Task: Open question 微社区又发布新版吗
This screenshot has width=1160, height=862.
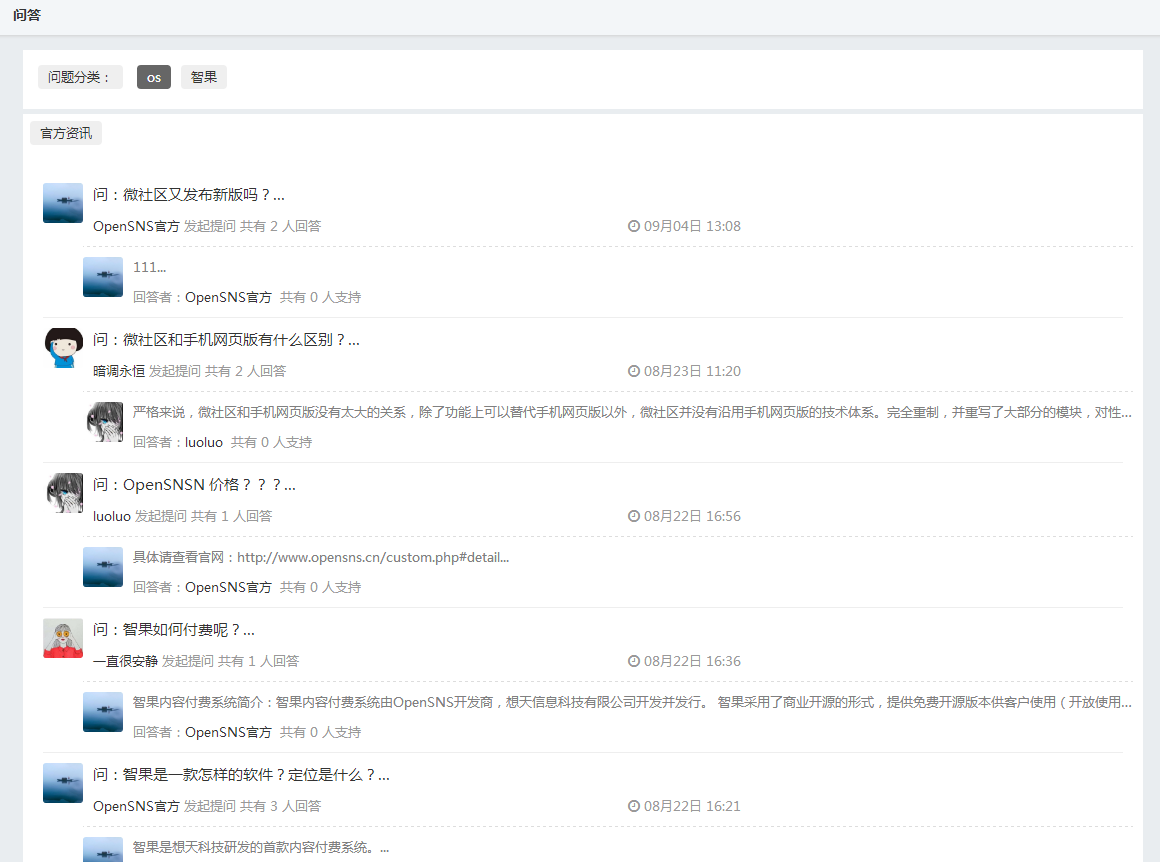Action: click(189, 195)
